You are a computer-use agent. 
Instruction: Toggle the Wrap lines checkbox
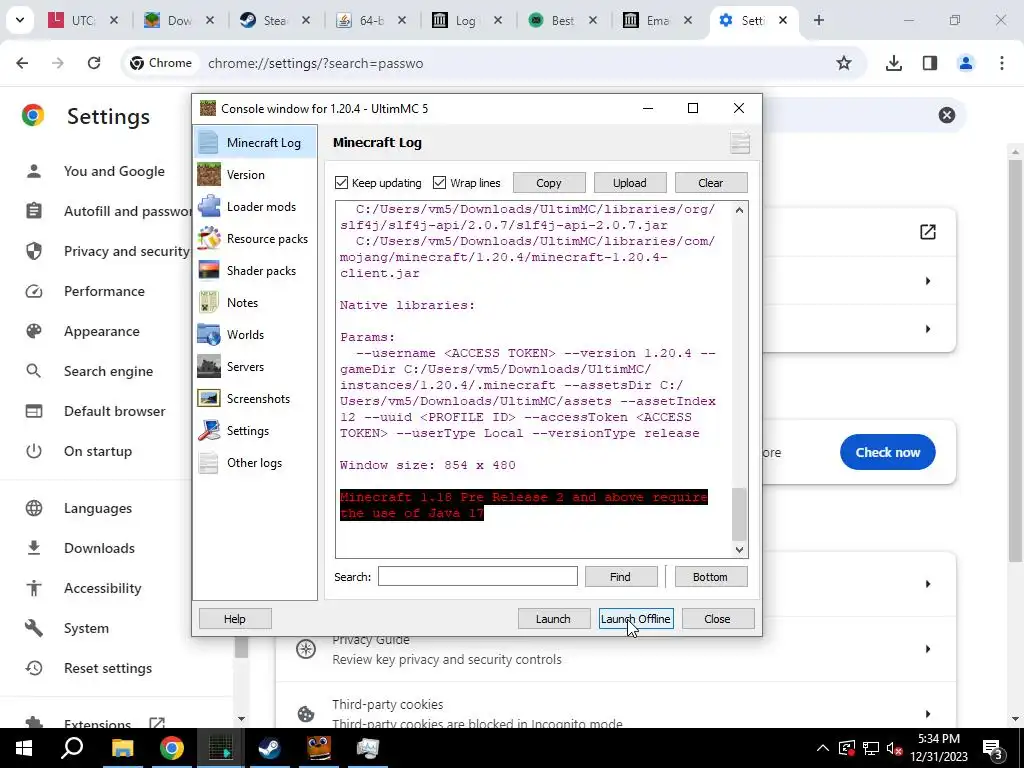(x=467, y=183)
